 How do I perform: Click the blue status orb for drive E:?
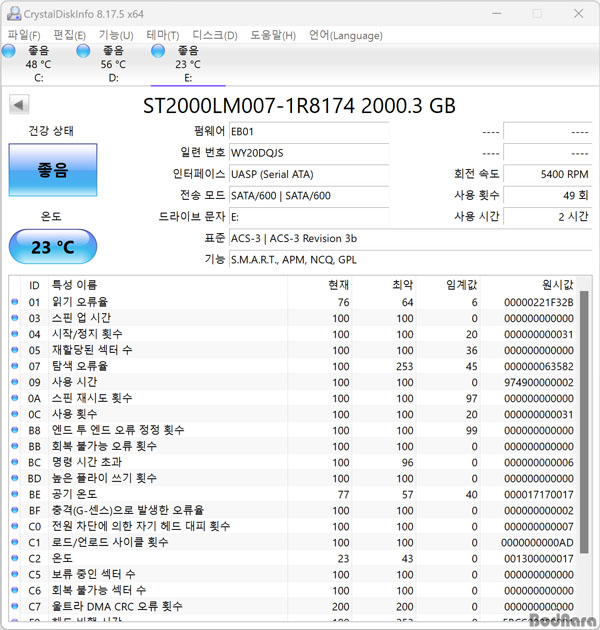(x=158, y=51)
